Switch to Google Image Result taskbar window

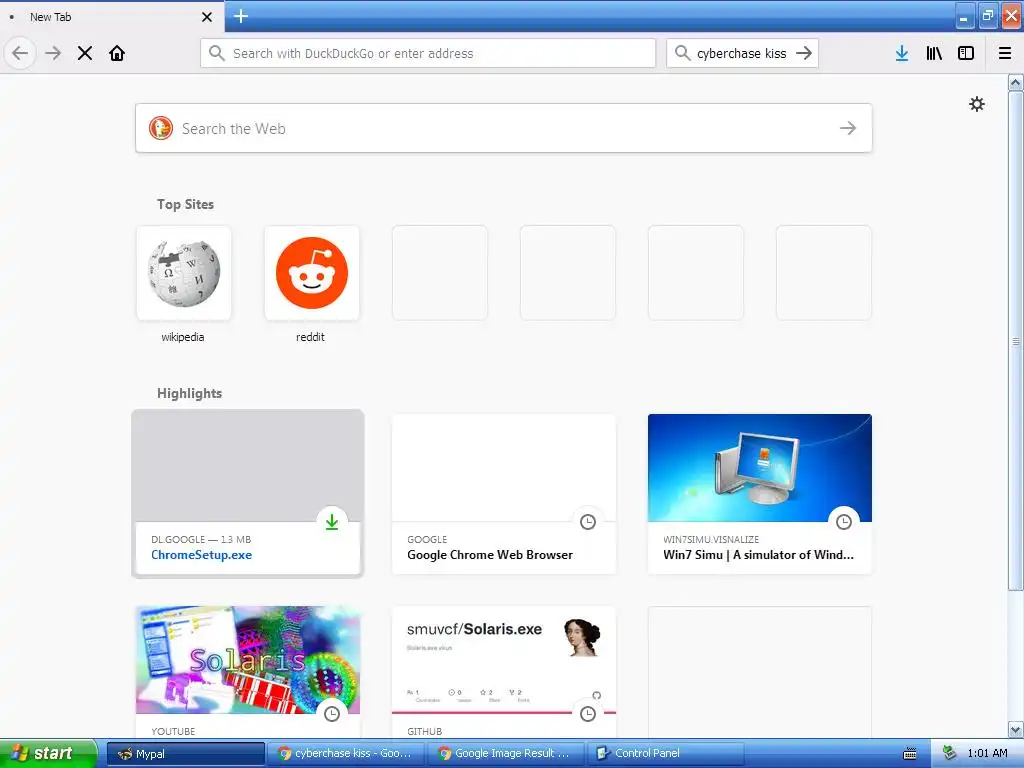point(505,754)
